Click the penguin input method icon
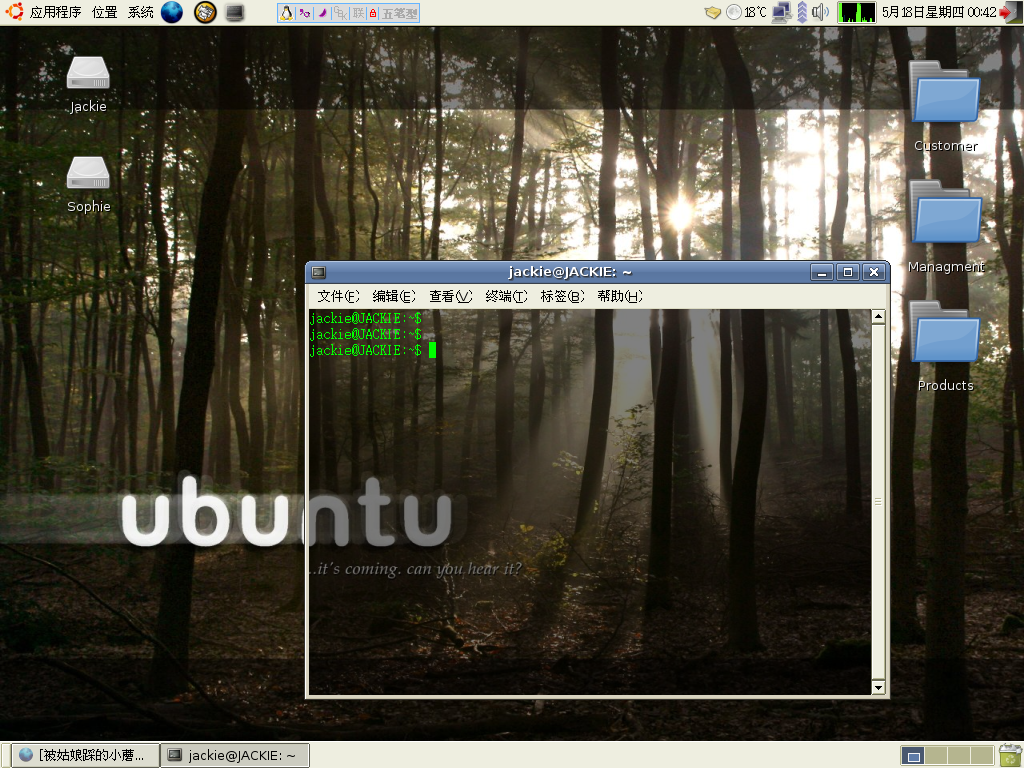 pyautogui.click(x=286, y=13)
